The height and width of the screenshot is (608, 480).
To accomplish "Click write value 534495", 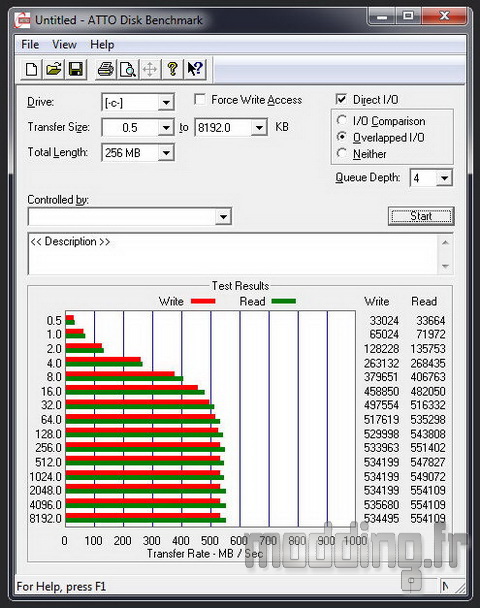I will (381, 518).
